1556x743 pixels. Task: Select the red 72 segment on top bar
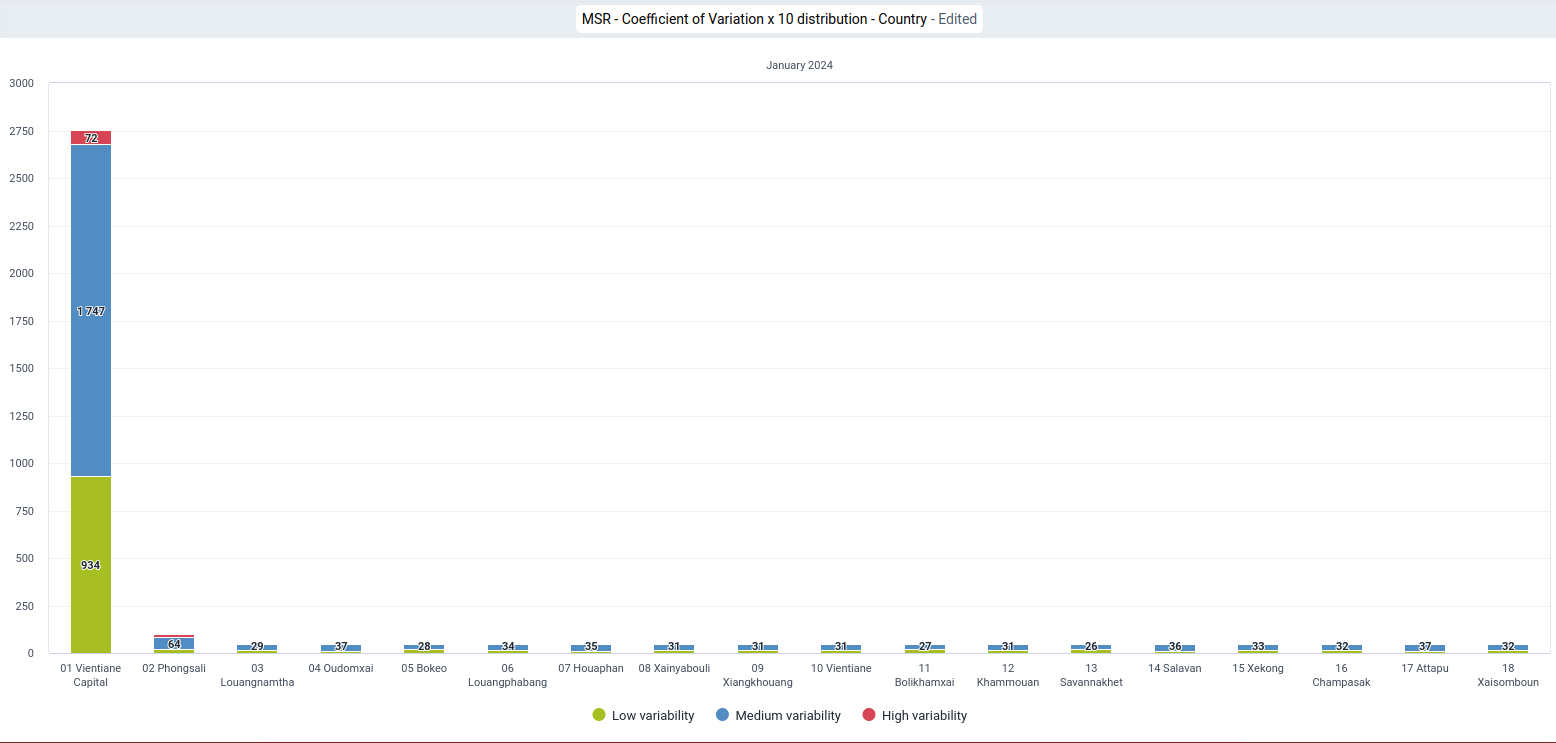[x=91, y=138]
